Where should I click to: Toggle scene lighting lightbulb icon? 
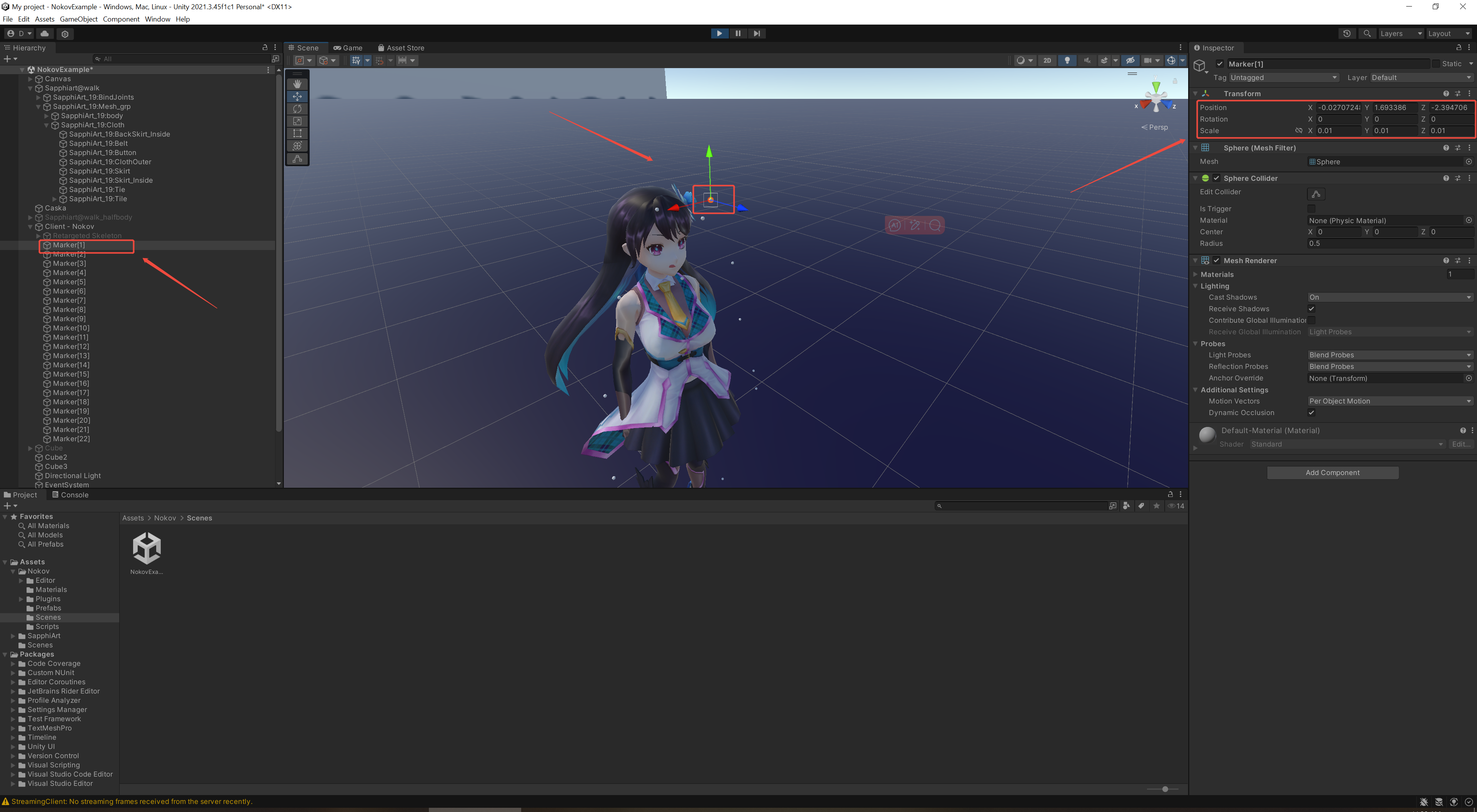click(x=1067, y=60)
